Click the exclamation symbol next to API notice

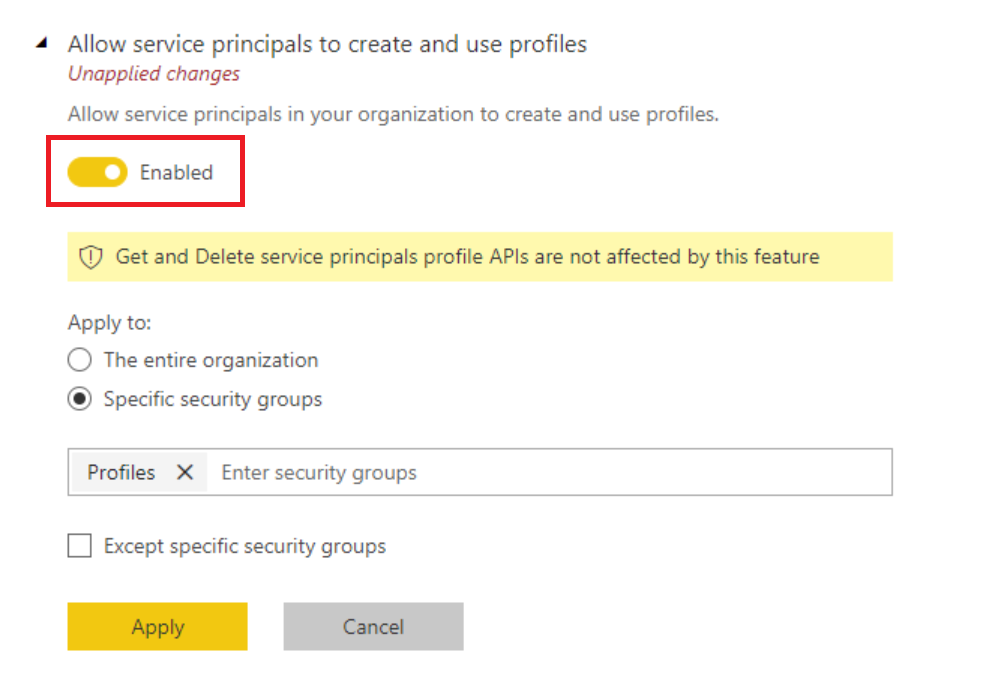tap(90, 257)
